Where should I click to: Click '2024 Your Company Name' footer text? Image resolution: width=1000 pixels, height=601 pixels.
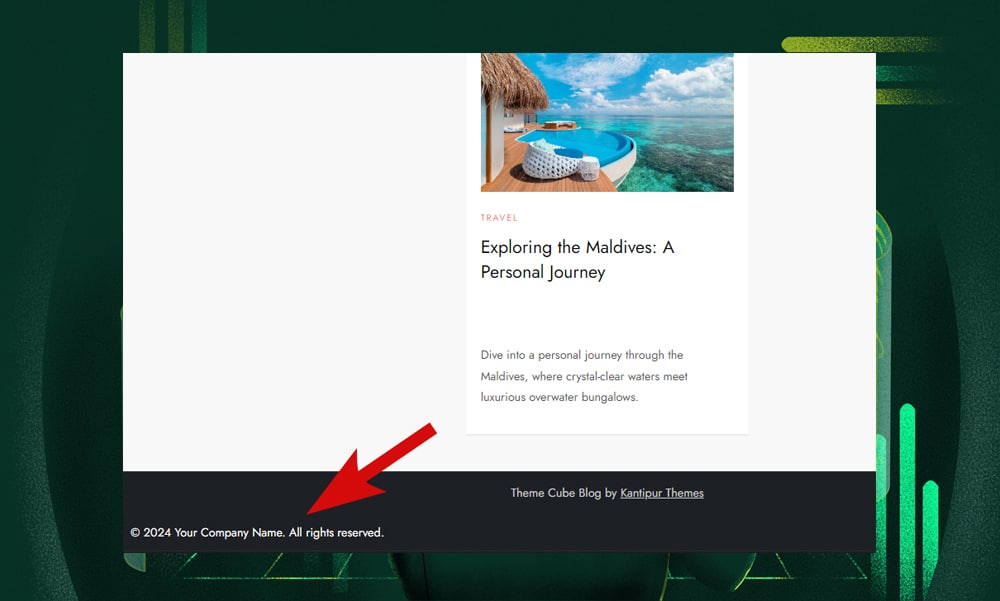pos(214,533)
